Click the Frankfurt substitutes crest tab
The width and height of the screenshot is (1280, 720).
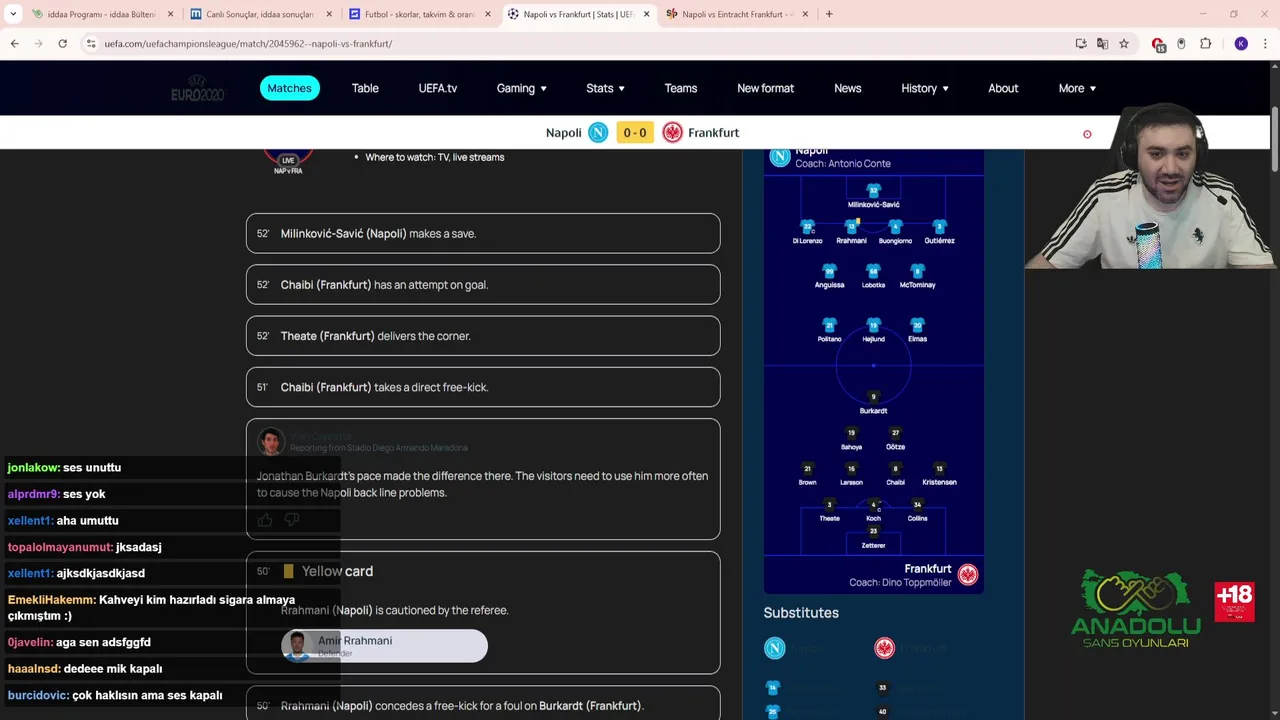pos(884,648)
